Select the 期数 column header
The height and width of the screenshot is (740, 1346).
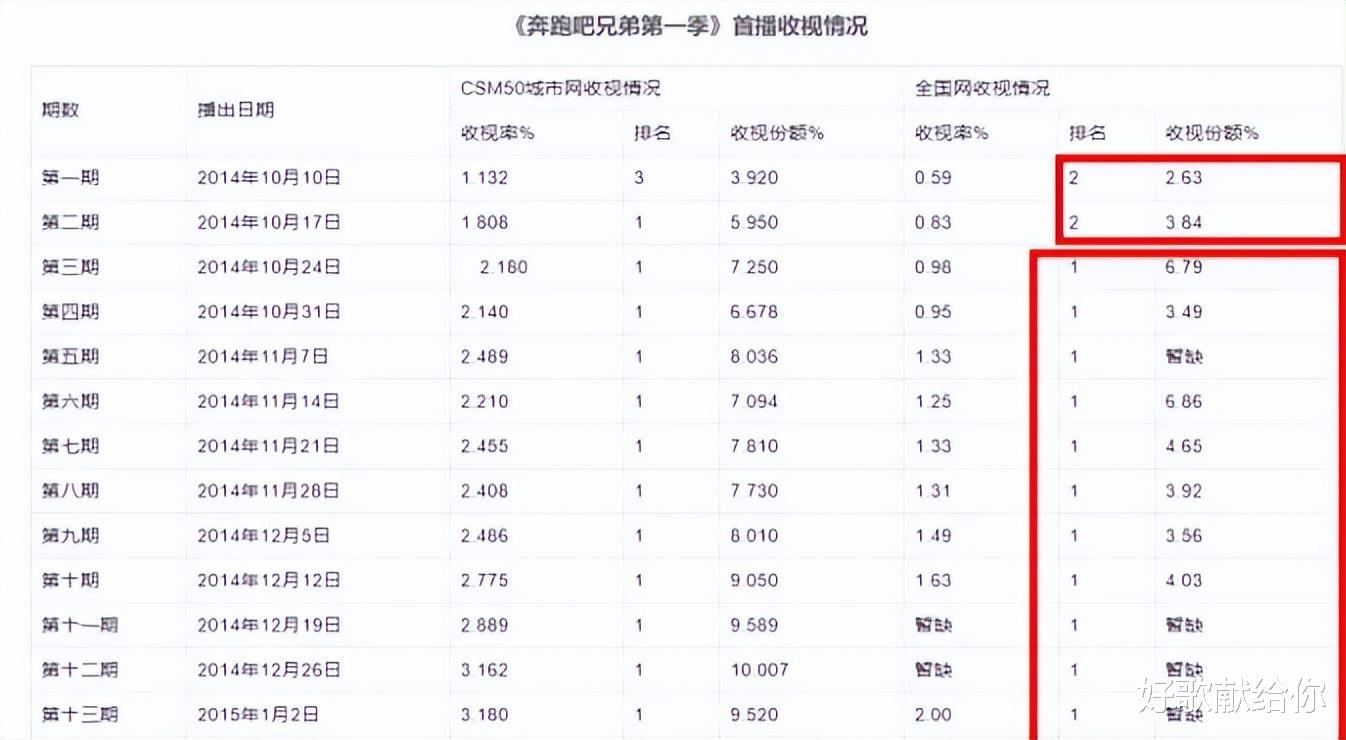60,110
